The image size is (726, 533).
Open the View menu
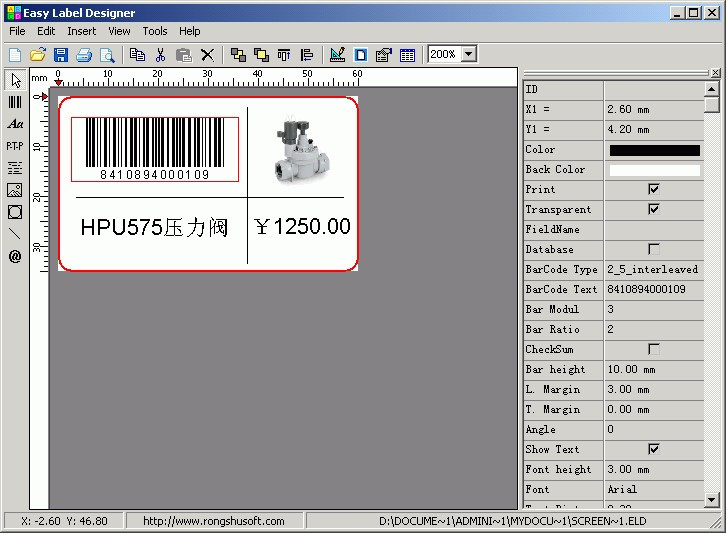click(119, 31)
